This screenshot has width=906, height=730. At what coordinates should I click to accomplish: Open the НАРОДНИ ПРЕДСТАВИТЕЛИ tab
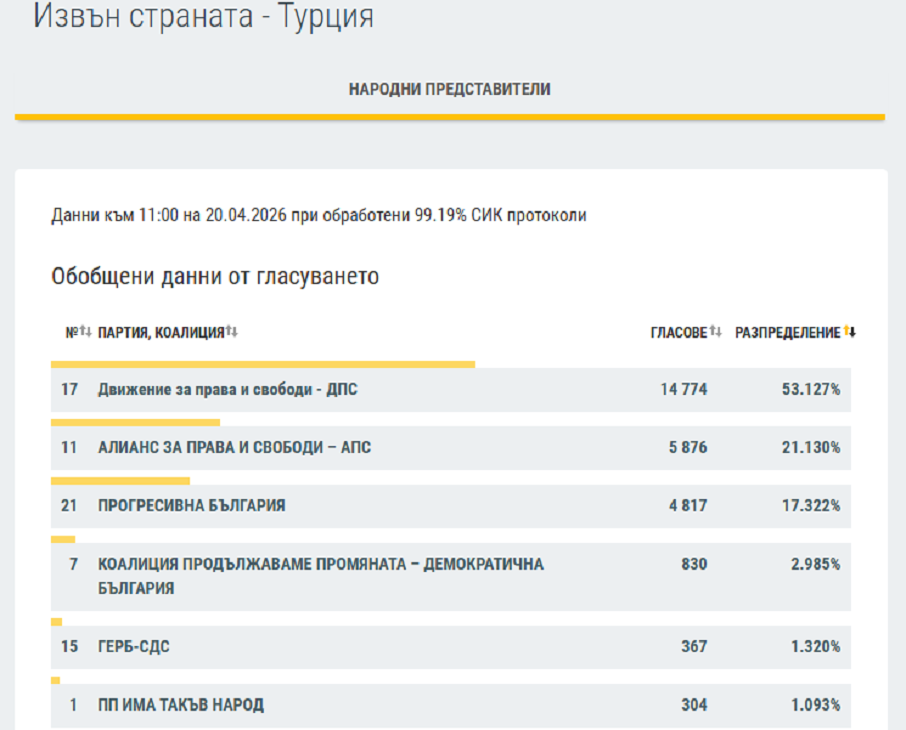[x=449, y=89]
